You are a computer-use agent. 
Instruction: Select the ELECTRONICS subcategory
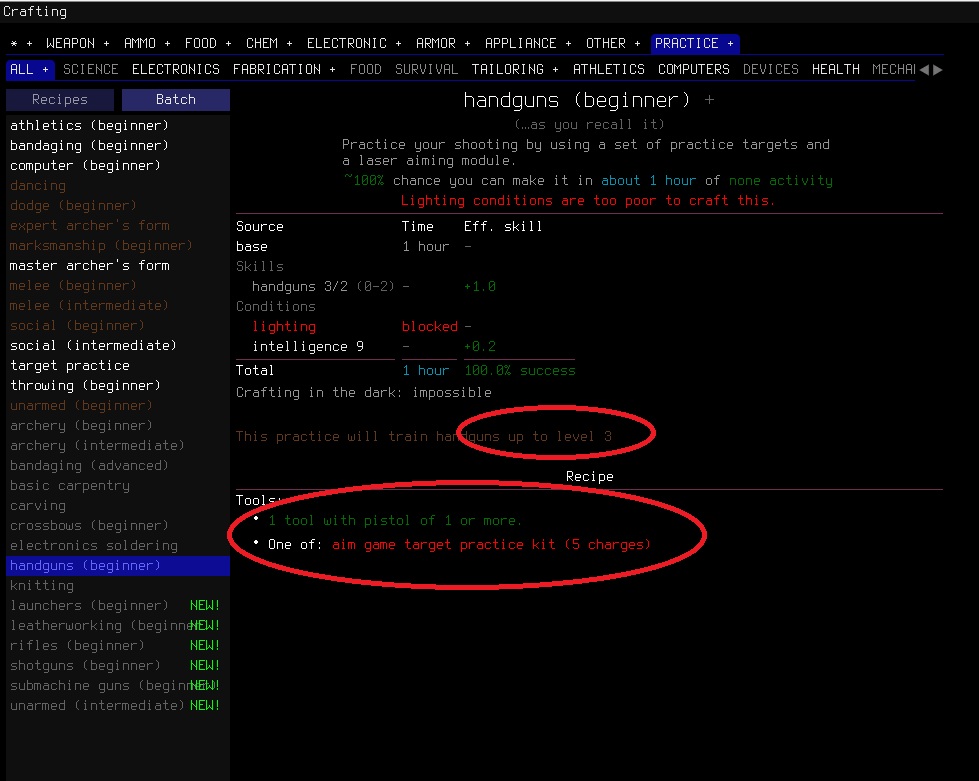(x=175, y=69)
